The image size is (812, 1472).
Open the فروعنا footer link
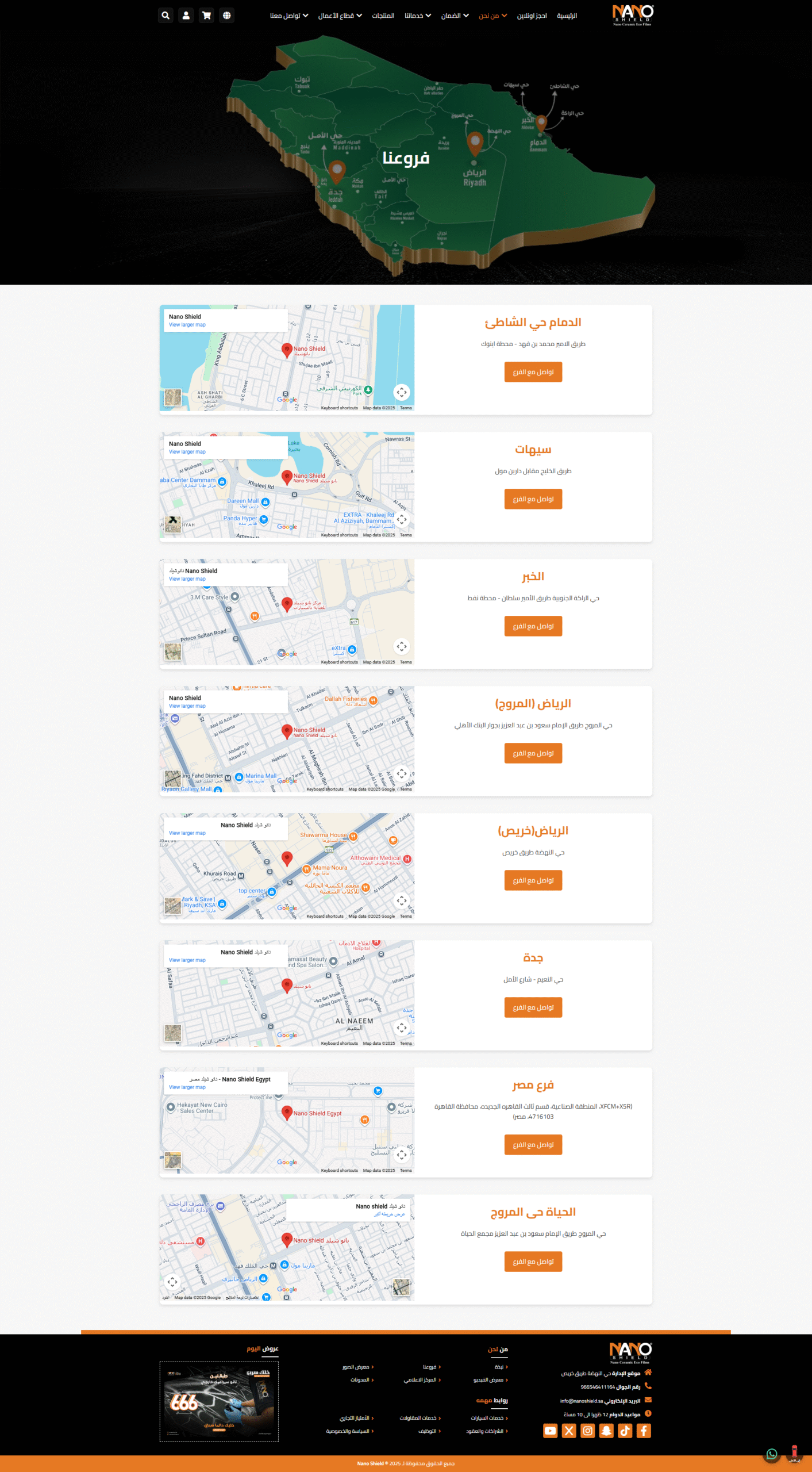point(432,1367)
